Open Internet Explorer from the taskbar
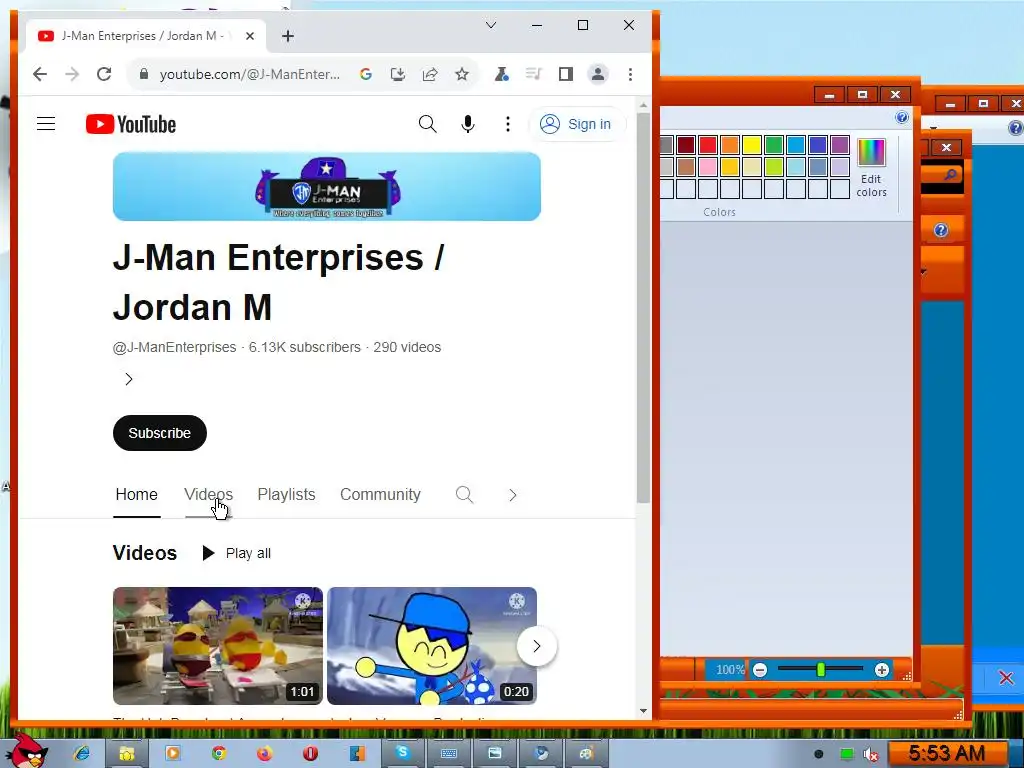 82,754
